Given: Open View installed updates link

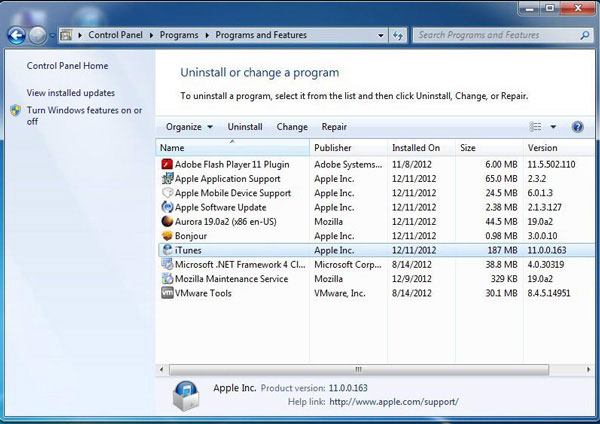Looking at the screenshot, I should [x=71, y=93].
